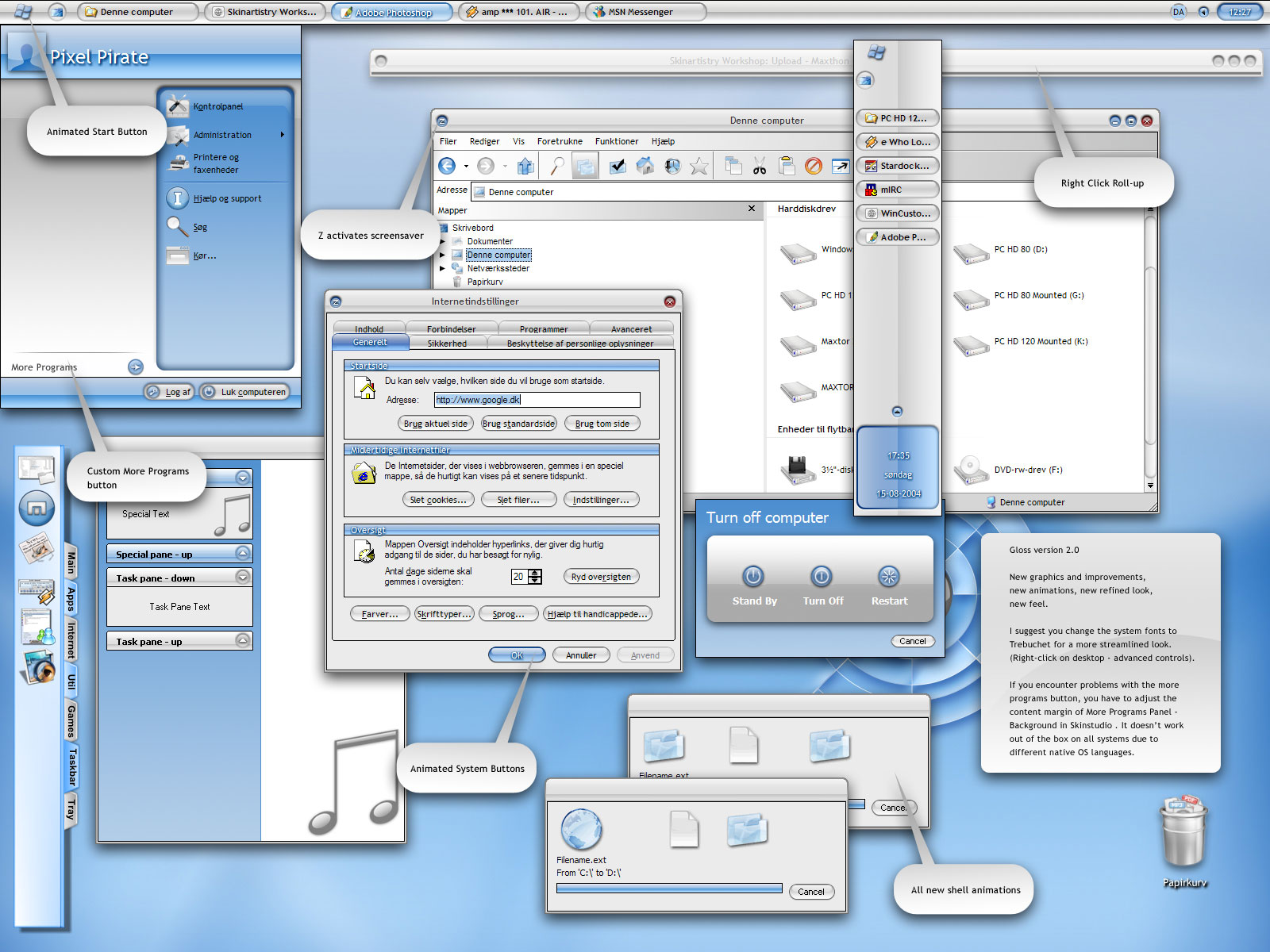
Task: Select the Games tab on left dock
Action: [71, 720]
